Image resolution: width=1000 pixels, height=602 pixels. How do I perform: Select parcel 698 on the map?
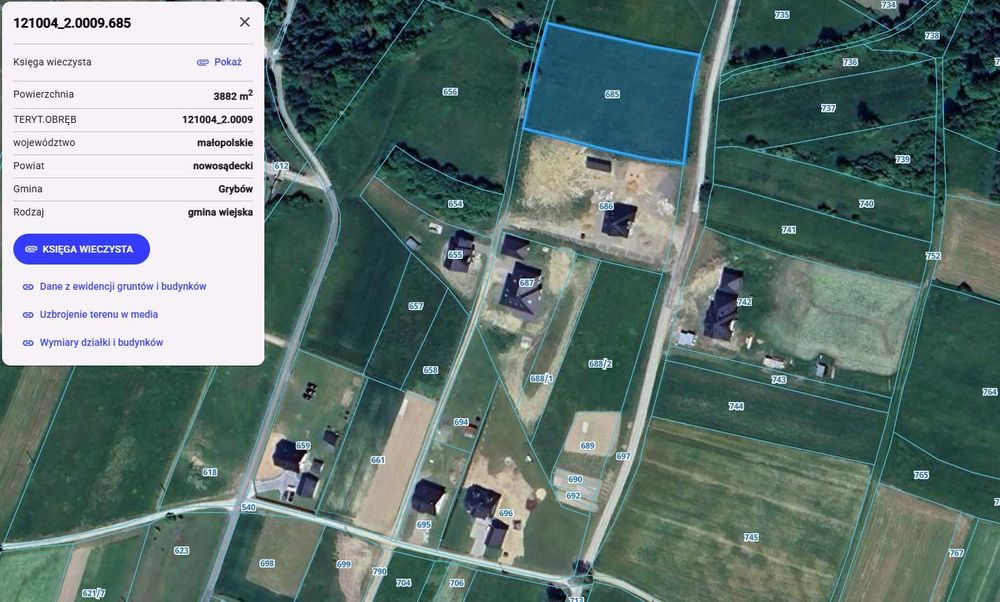pyautogui.click(x=267, y=563)
